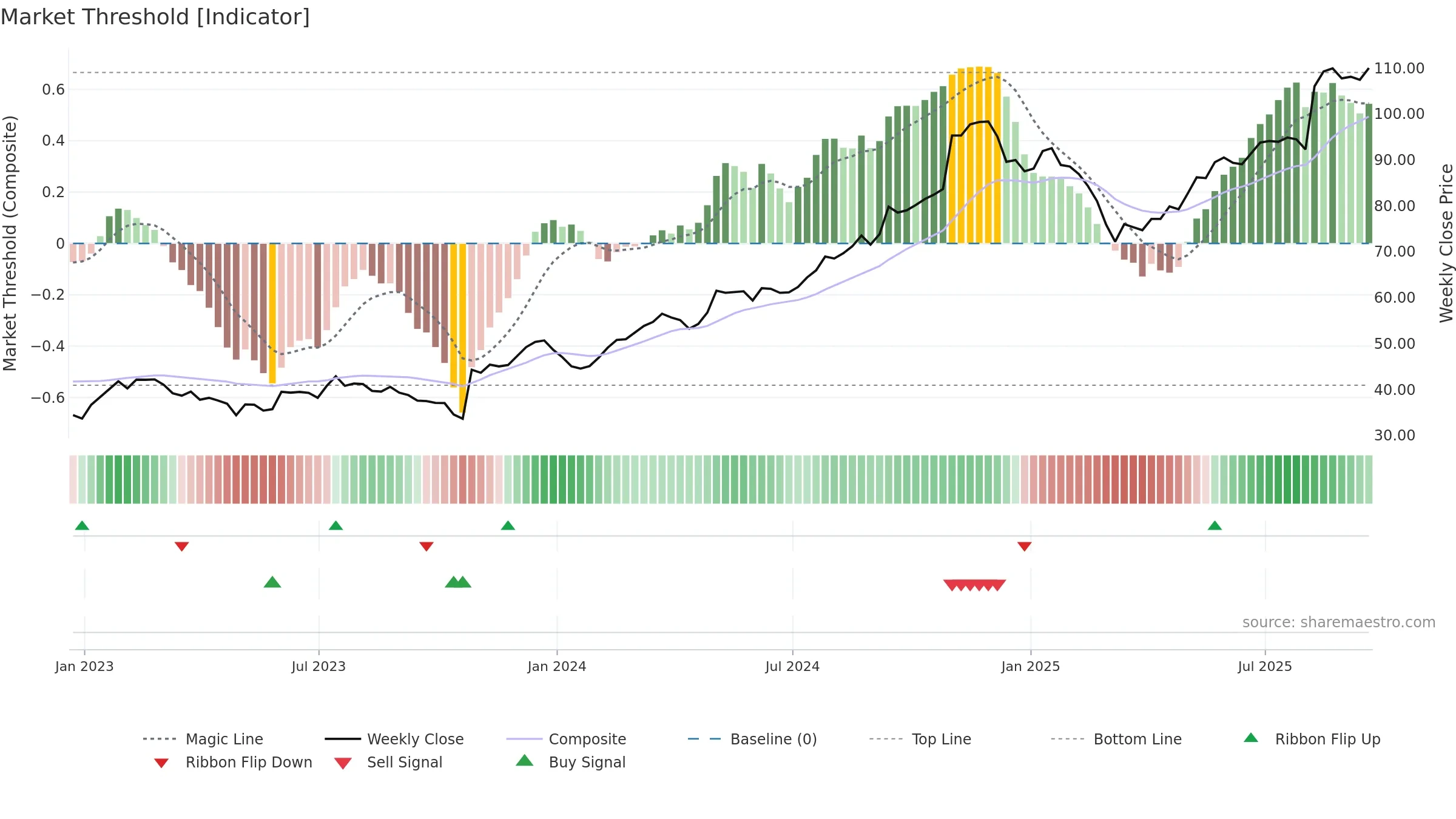The height and width of the screenshot is (819, 1456).
Task: Click the Ribbon Flip Up triangle at July 2023
Action: point(335,525)
